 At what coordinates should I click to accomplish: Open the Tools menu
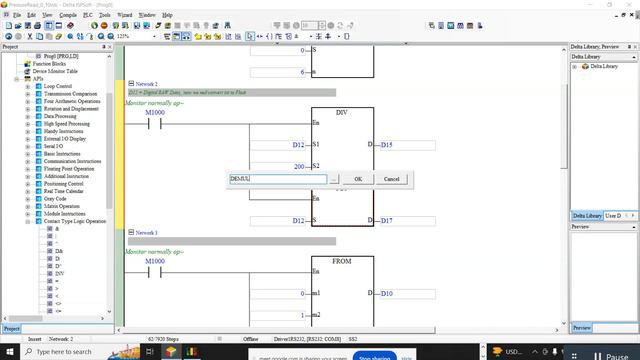pos(104,15)
